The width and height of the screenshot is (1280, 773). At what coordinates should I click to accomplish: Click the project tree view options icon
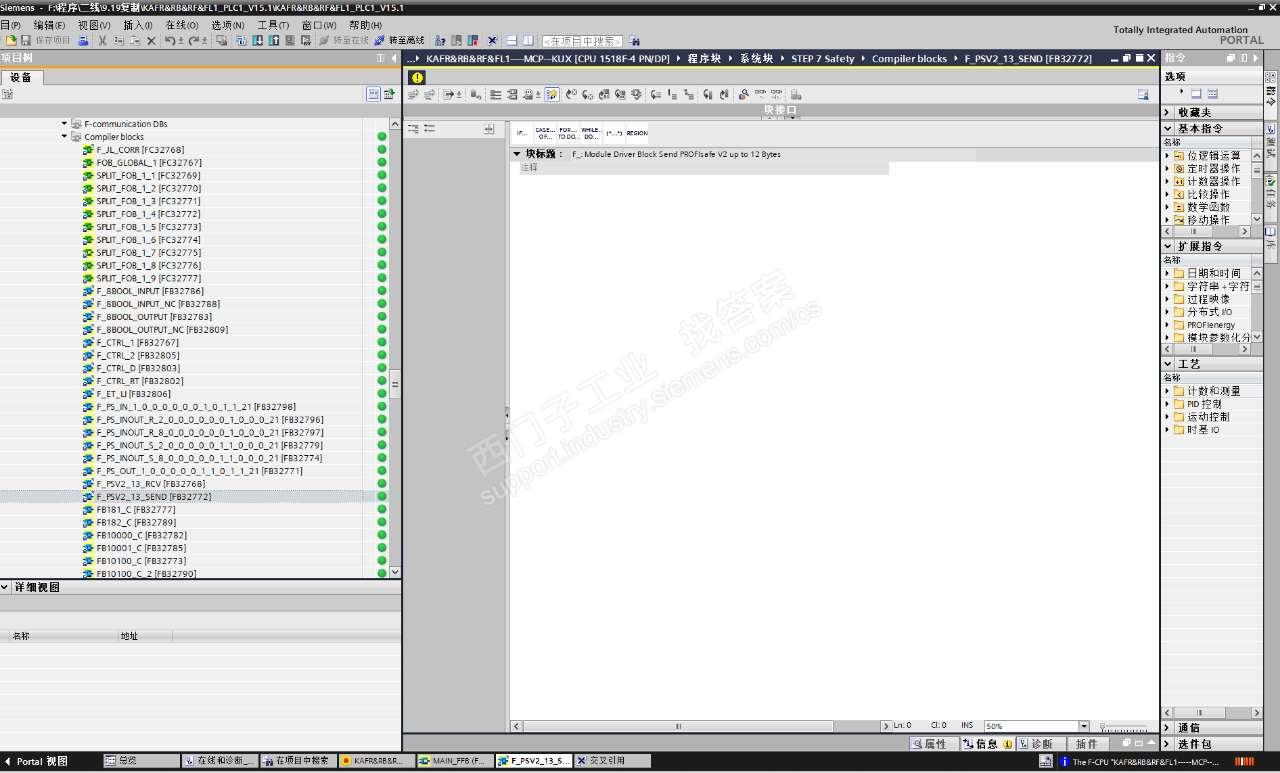373,94
